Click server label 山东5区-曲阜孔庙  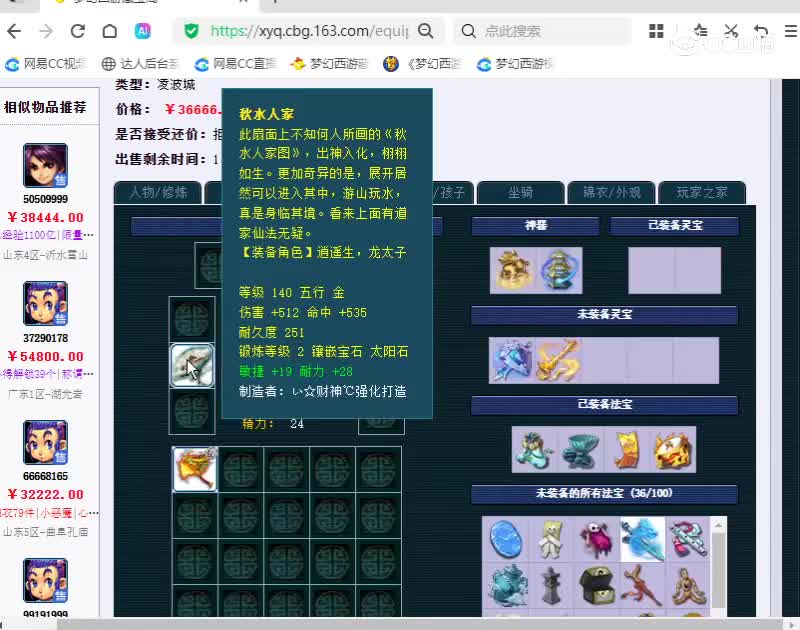(x=45, y=532)
